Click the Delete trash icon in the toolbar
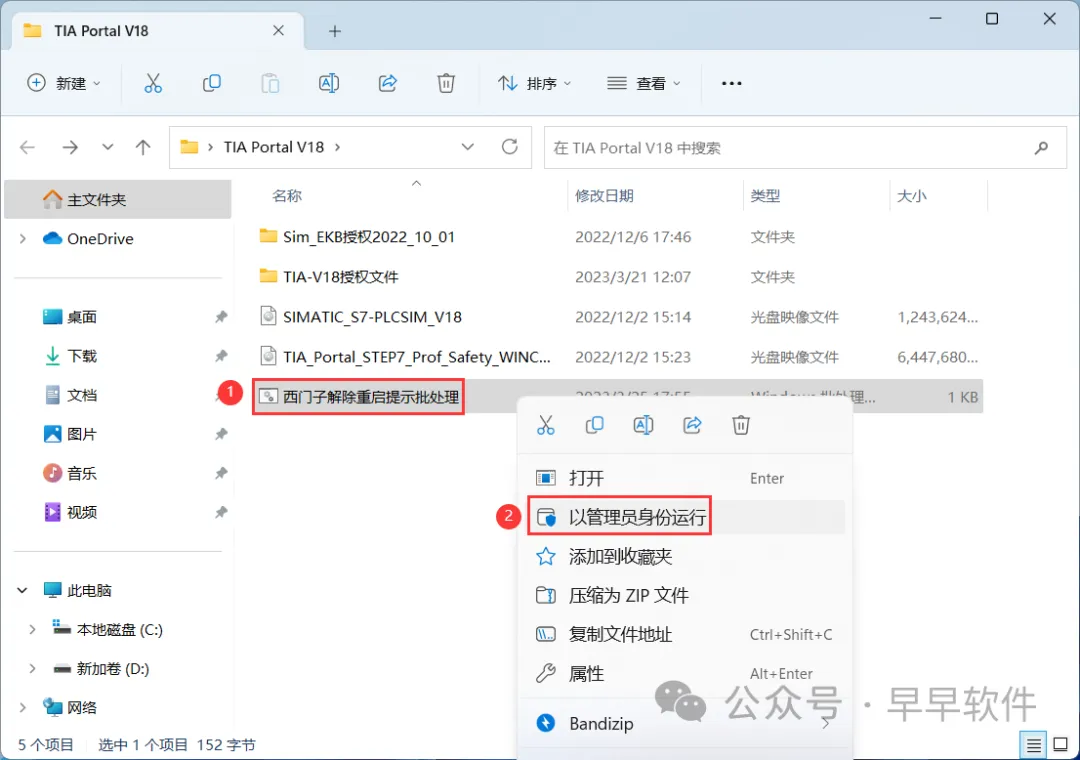Screen dimensions: 1080x760 [446, 83]
